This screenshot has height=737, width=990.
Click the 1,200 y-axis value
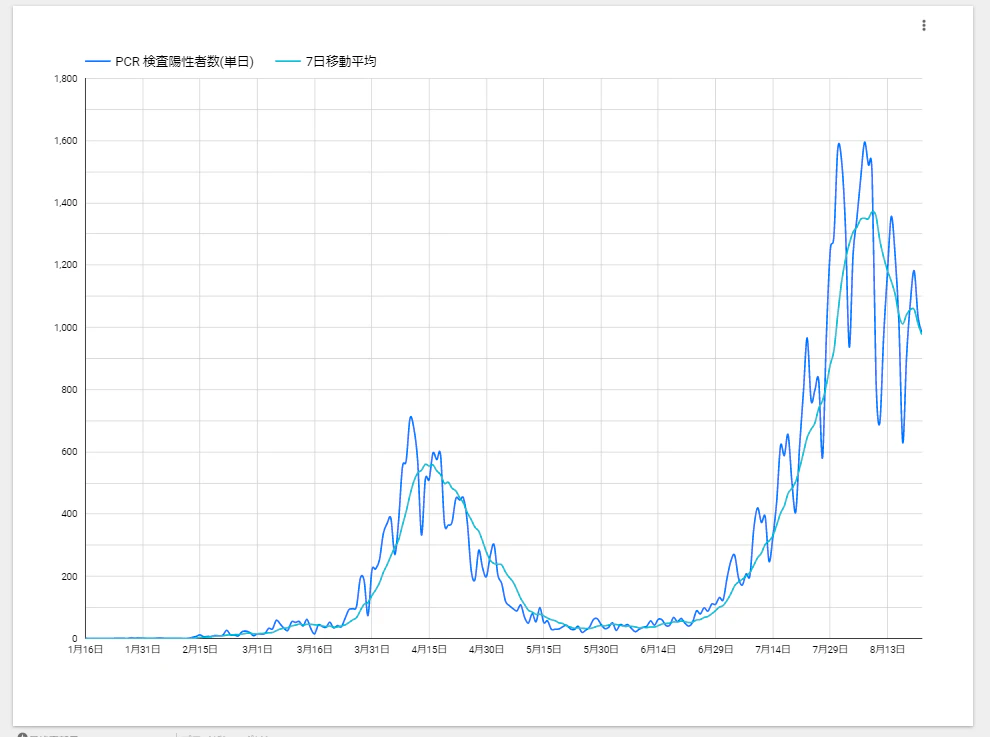tap(66, 265)
